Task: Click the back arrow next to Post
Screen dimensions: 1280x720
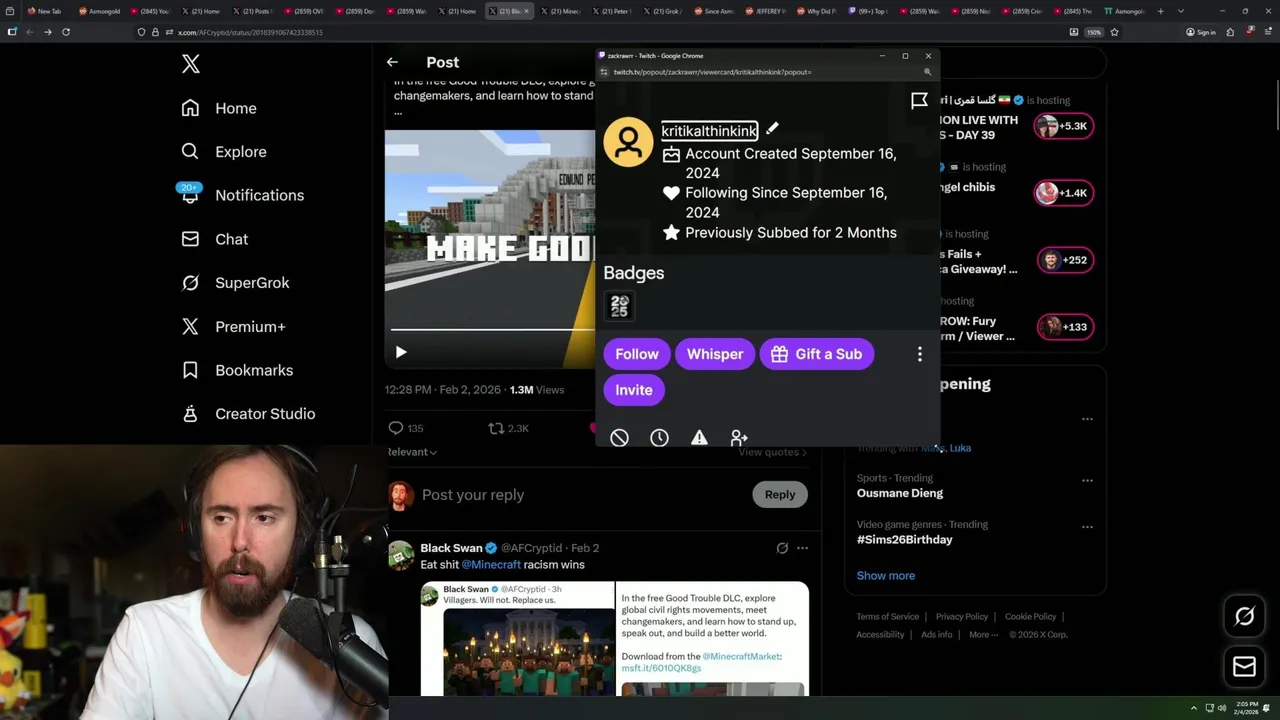Action: click(x=392, y=62)
